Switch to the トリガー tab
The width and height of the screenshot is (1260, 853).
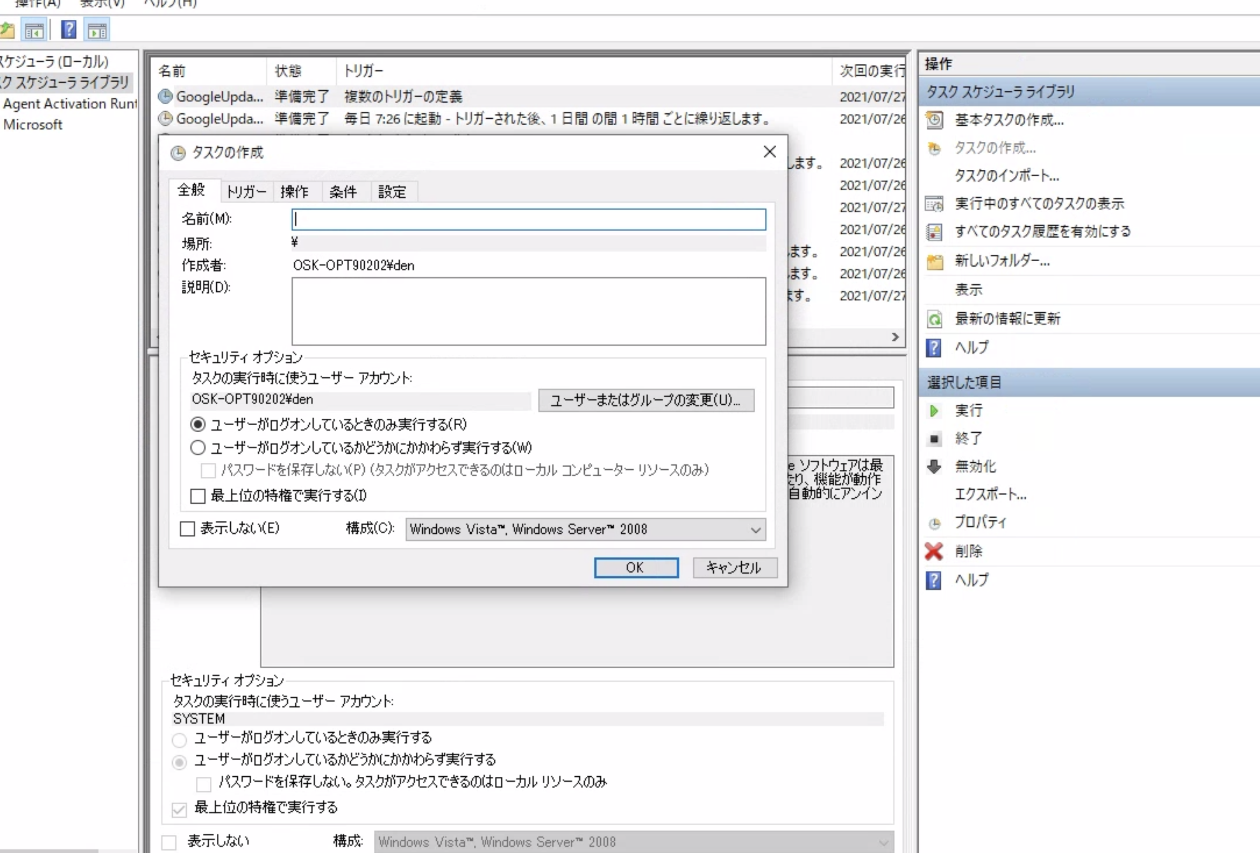pyautogui.click(x=246, y=192)
